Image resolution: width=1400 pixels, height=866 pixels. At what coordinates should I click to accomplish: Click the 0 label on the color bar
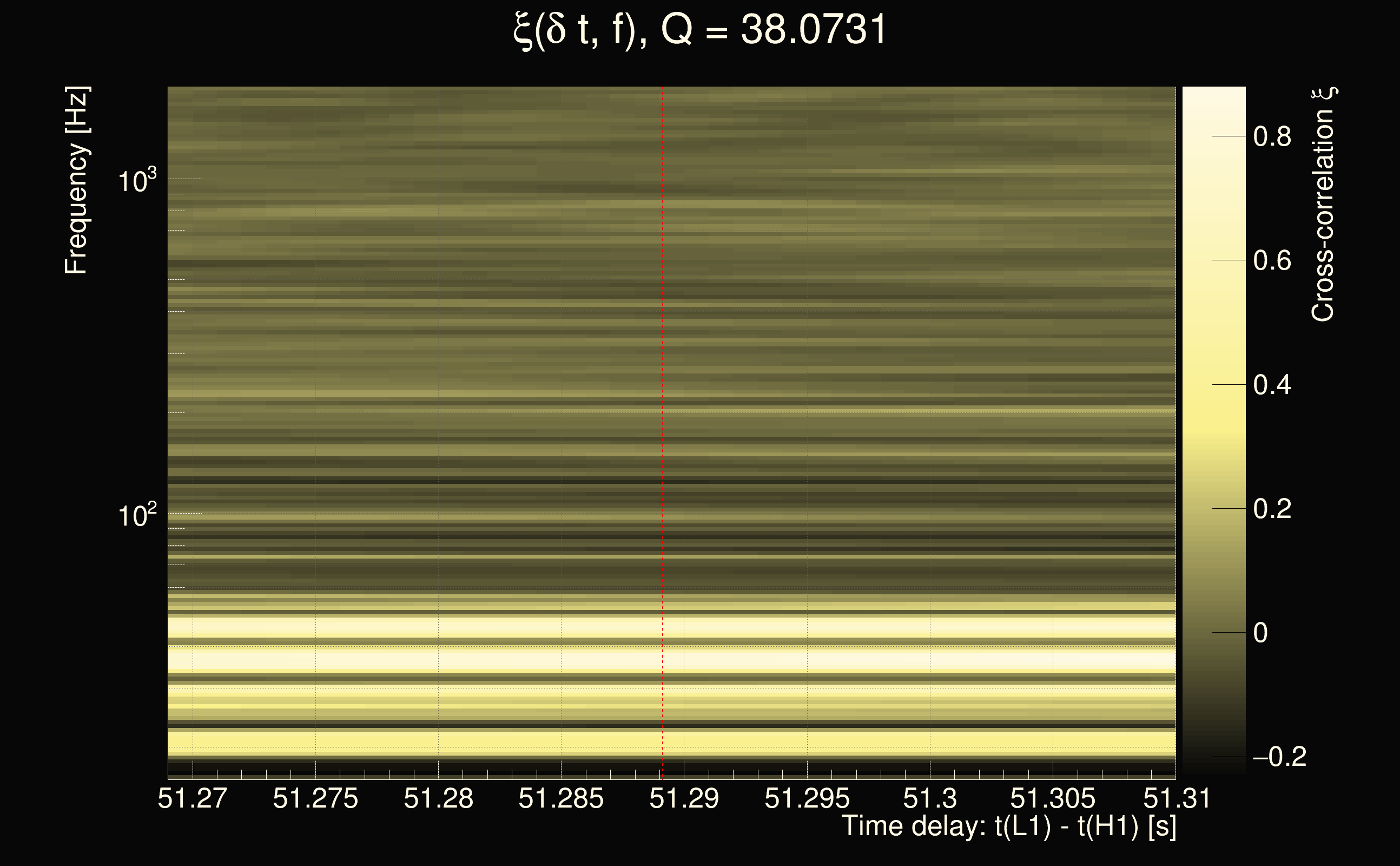[x=1260, y=633]
